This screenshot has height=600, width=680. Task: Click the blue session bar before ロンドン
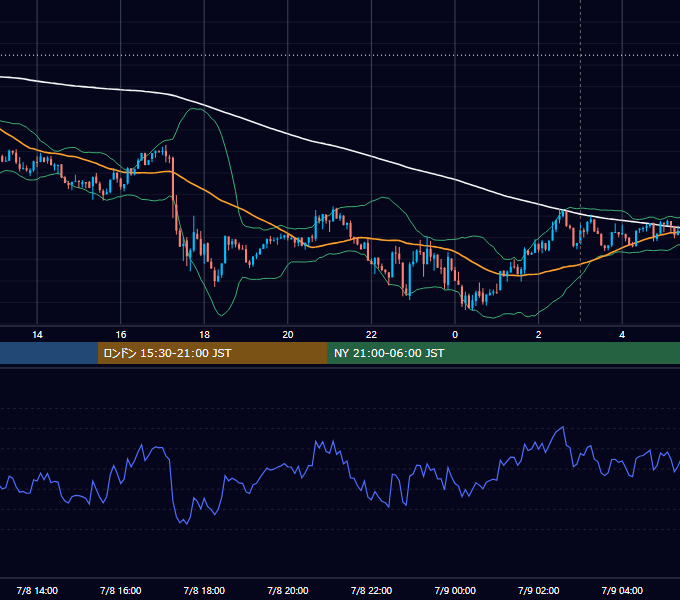pyautogui.click(x=49, y=353)
